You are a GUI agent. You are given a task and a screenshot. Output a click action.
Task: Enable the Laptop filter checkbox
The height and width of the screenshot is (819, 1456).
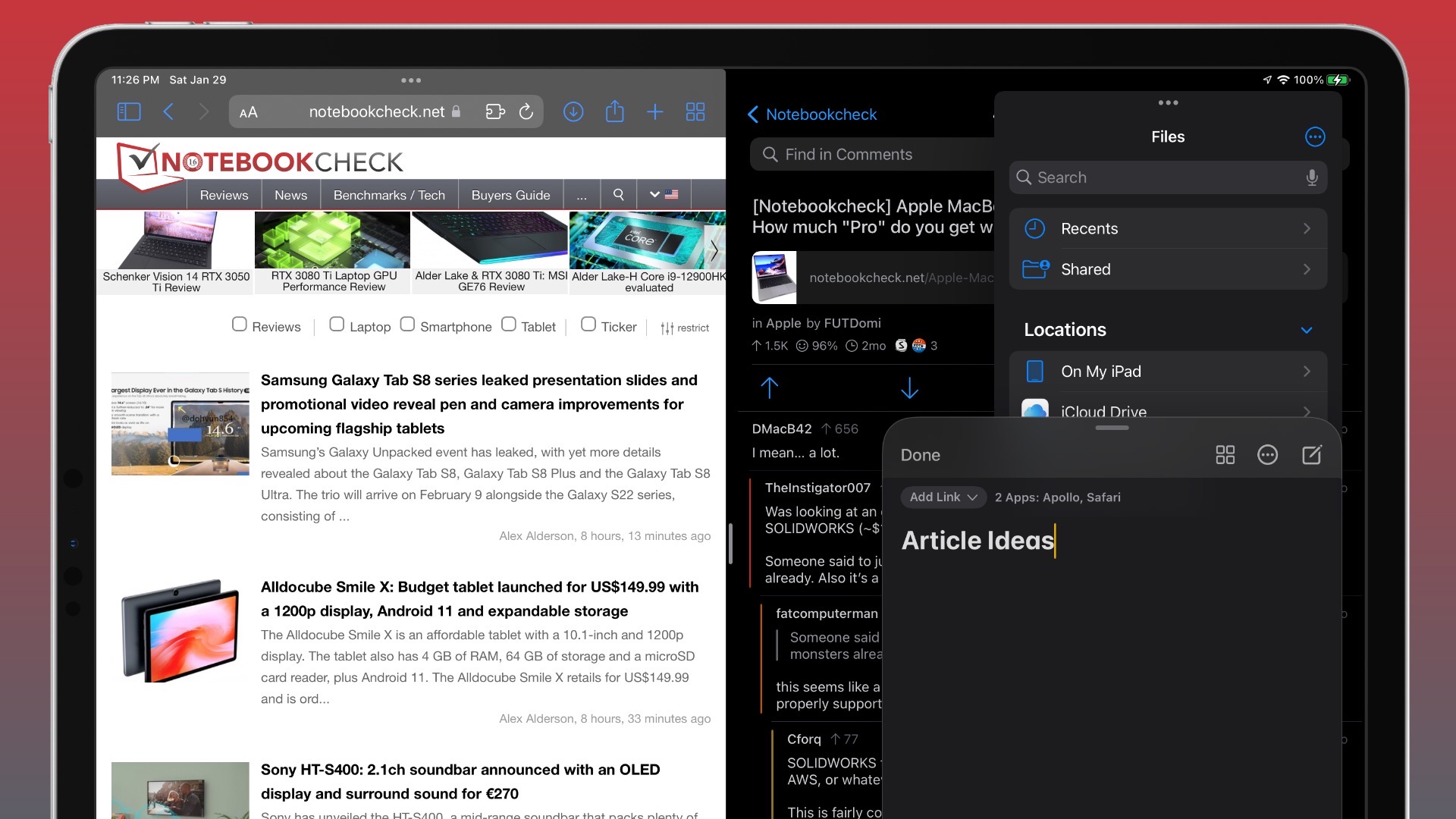click(x=337, y=324)
